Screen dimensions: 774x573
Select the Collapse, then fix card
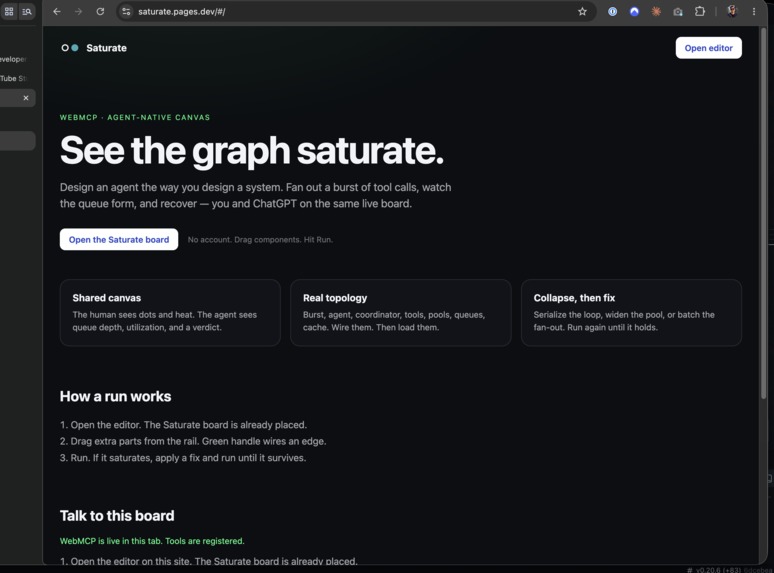click(631, 313)
